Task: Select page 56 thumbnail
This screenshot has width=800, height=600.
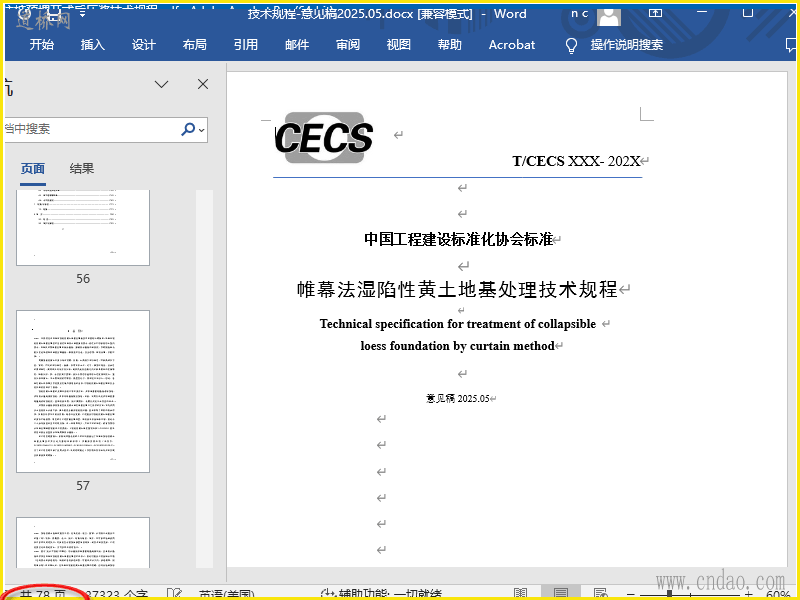Action: tap(83, 228)
